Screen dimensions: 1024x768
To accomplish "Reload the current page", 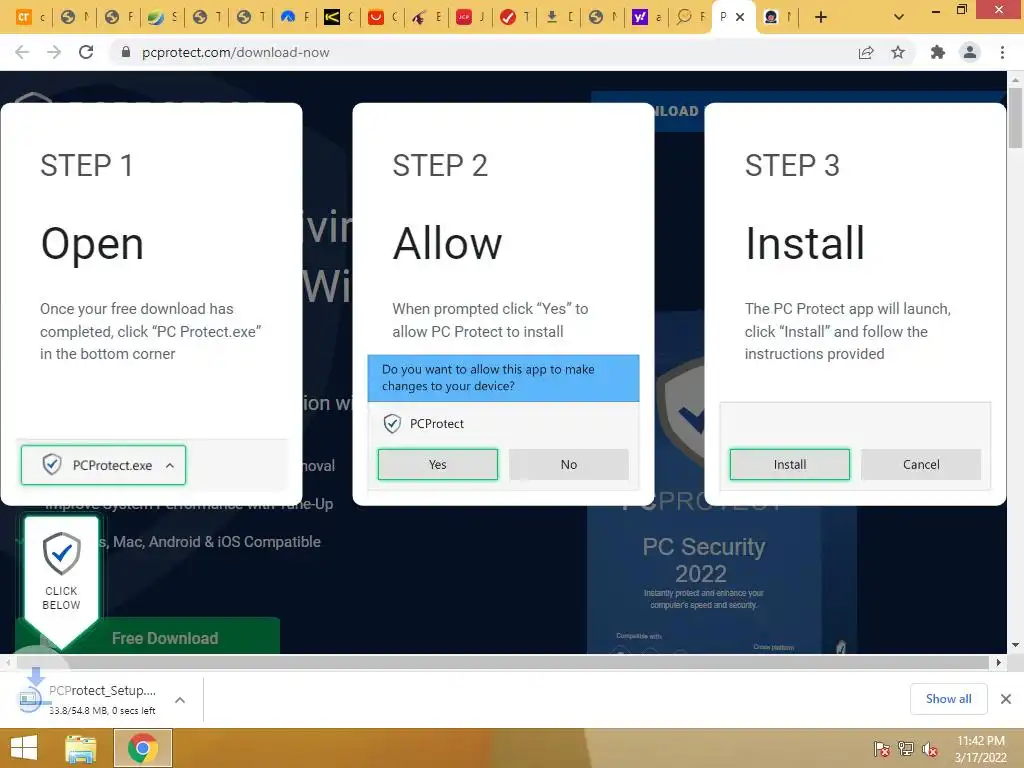I will [x=86, y=52].
